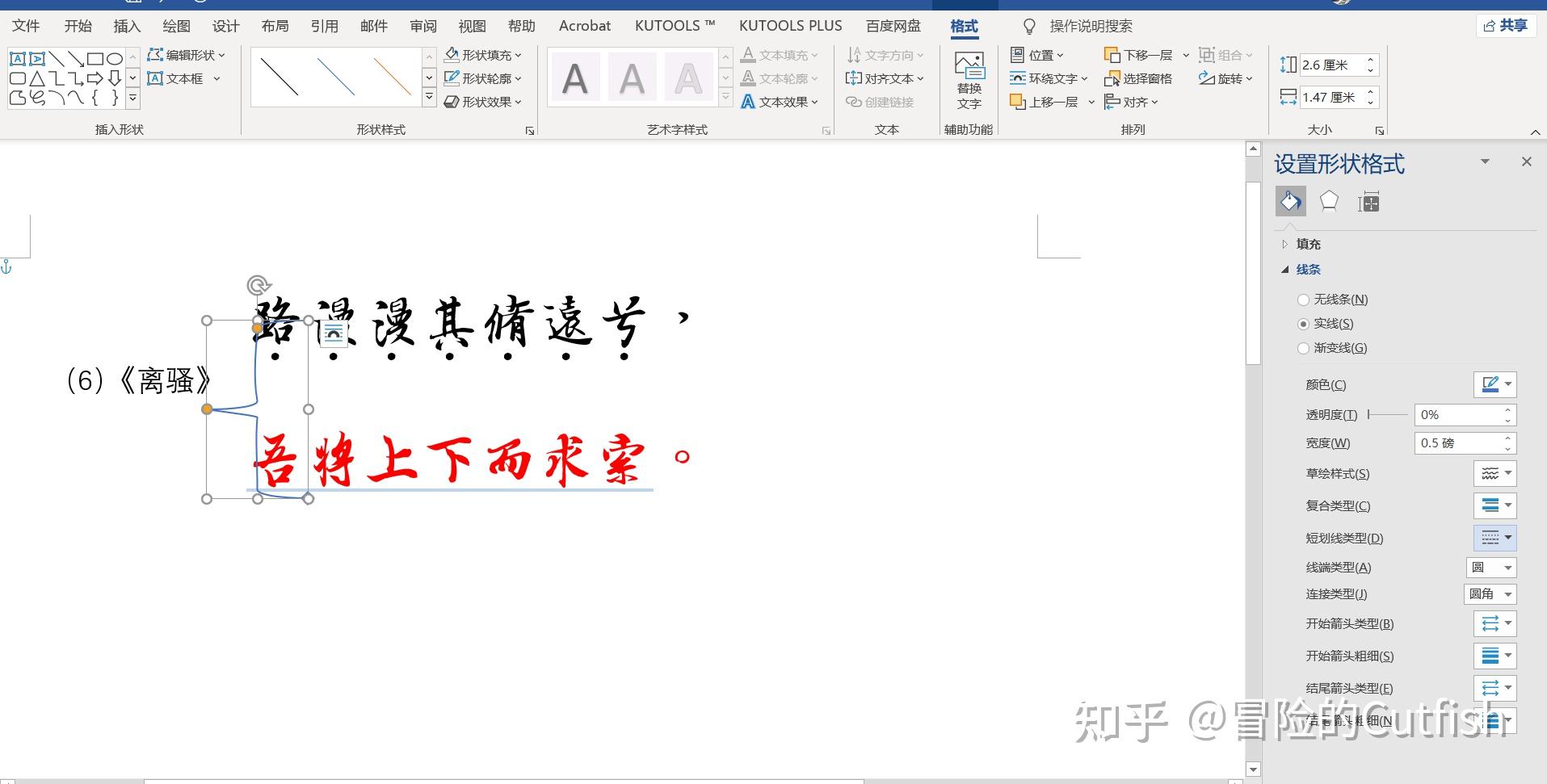Click document vertical scrollbar down arrow

(x=1253, y=769)
